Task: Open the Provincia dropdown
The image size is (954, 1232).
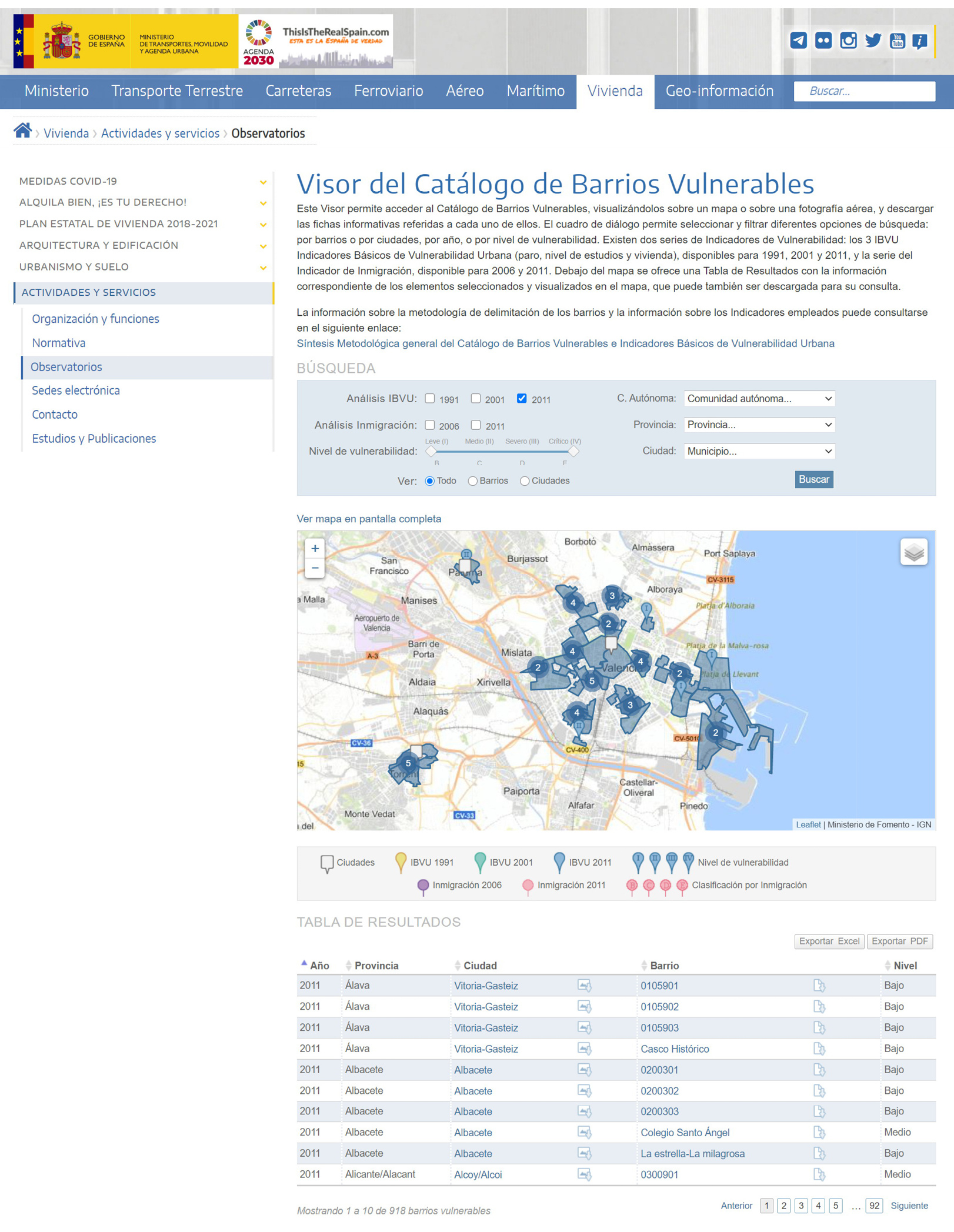Action: coord(759,425)
